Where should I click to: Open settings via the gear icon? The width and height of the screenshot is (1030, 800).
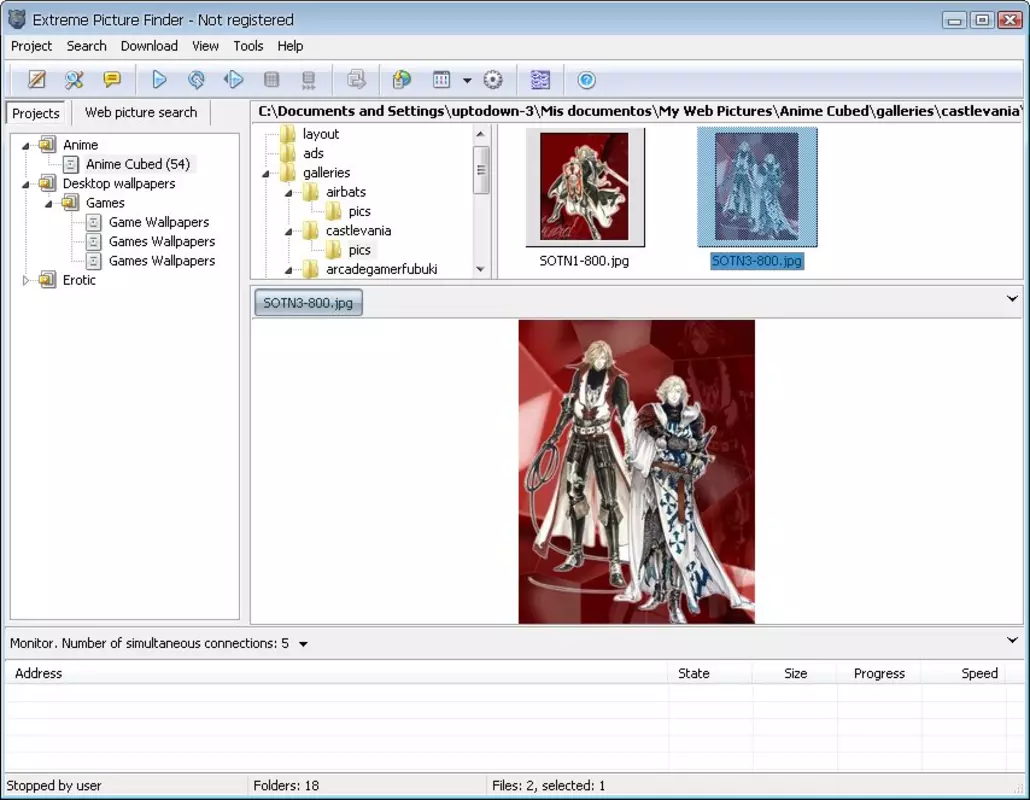coord(493,80)
